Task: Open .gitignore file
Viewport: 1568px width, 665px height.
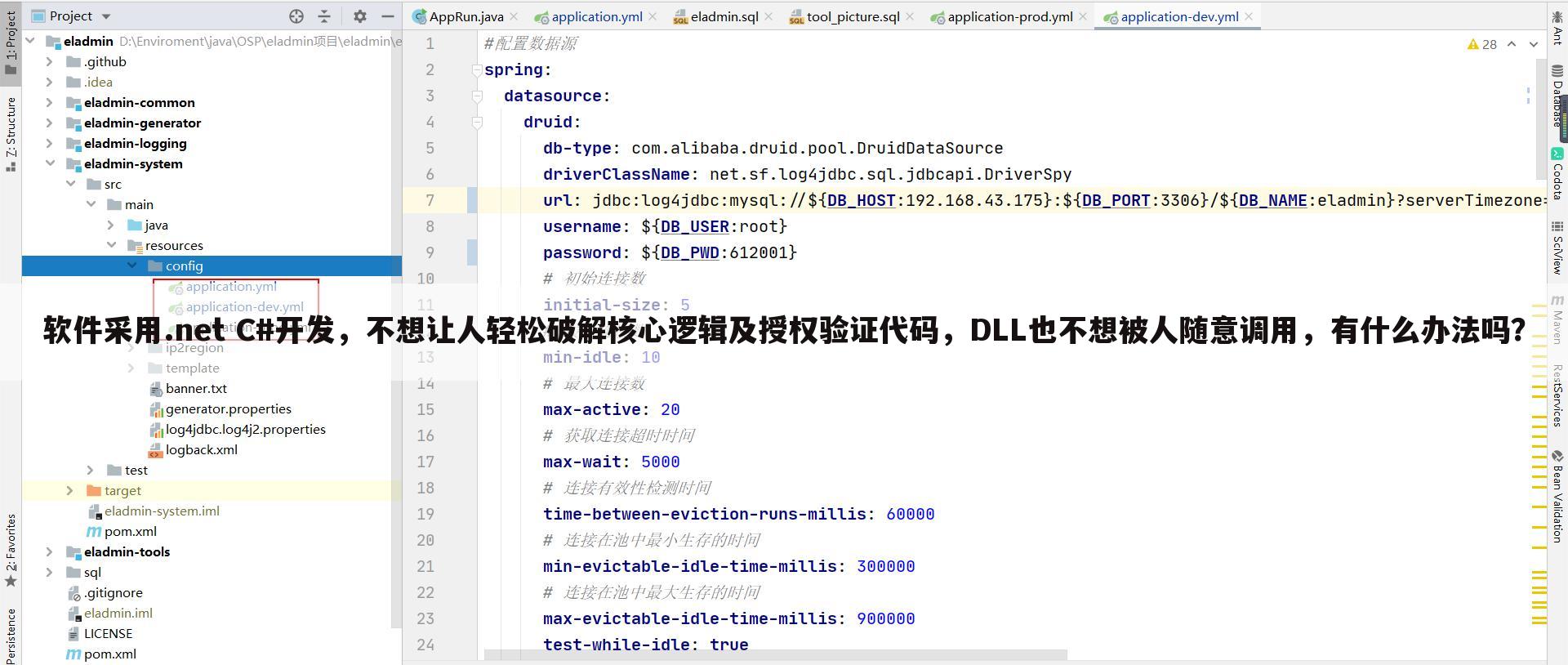Action: click(114, 592)
